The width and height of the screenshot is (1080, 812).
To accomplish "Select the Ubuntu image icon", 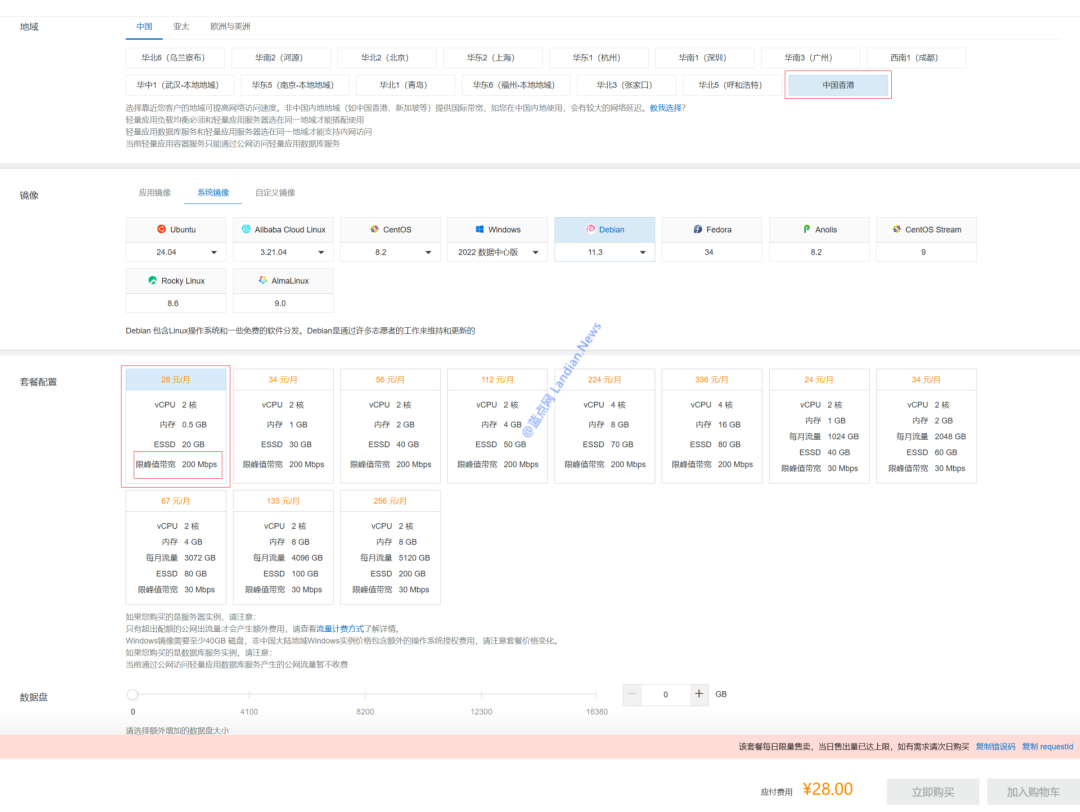I will point(162,229).
